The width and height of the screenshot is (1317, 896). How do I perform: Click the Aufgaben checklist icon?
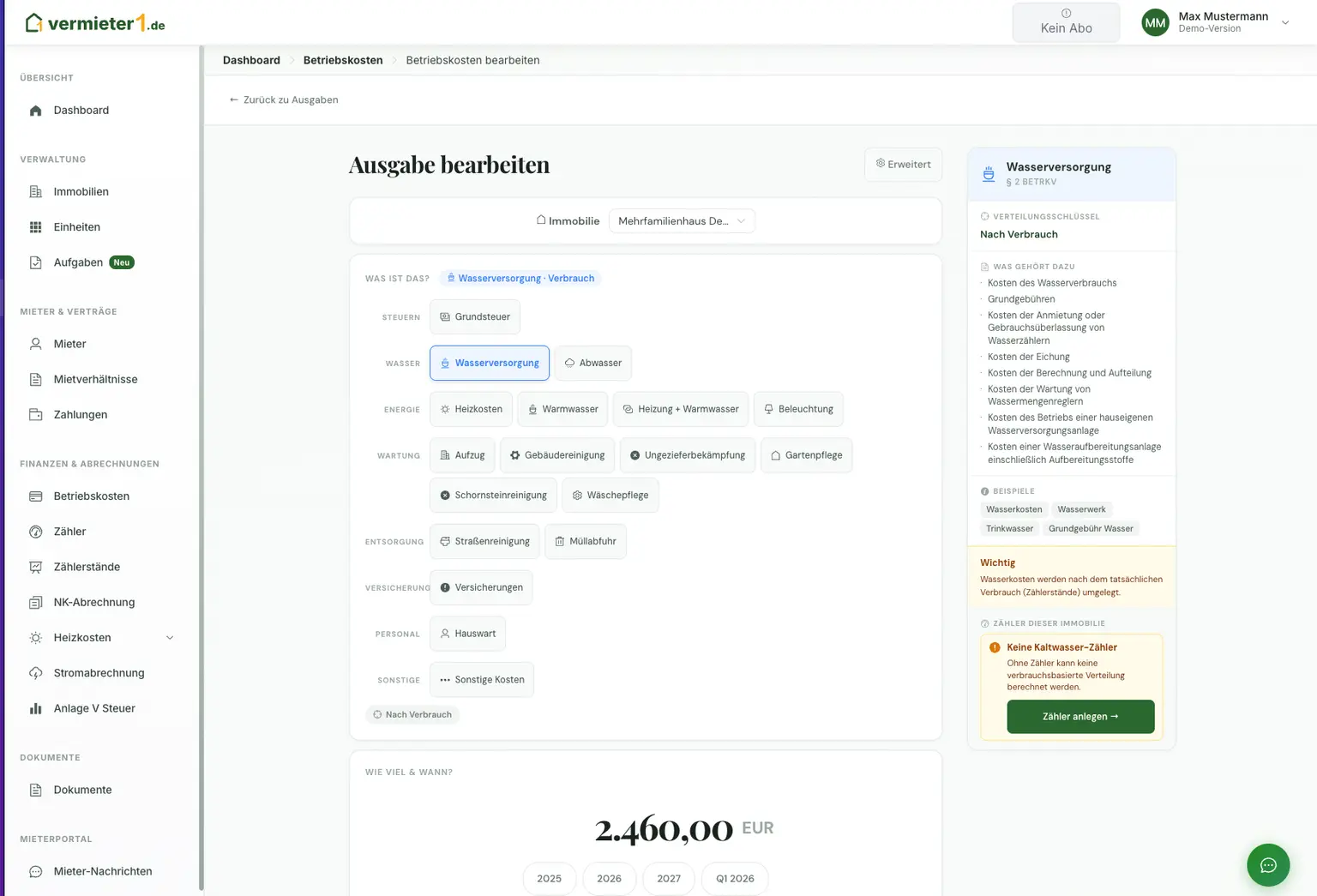[35, 262]
